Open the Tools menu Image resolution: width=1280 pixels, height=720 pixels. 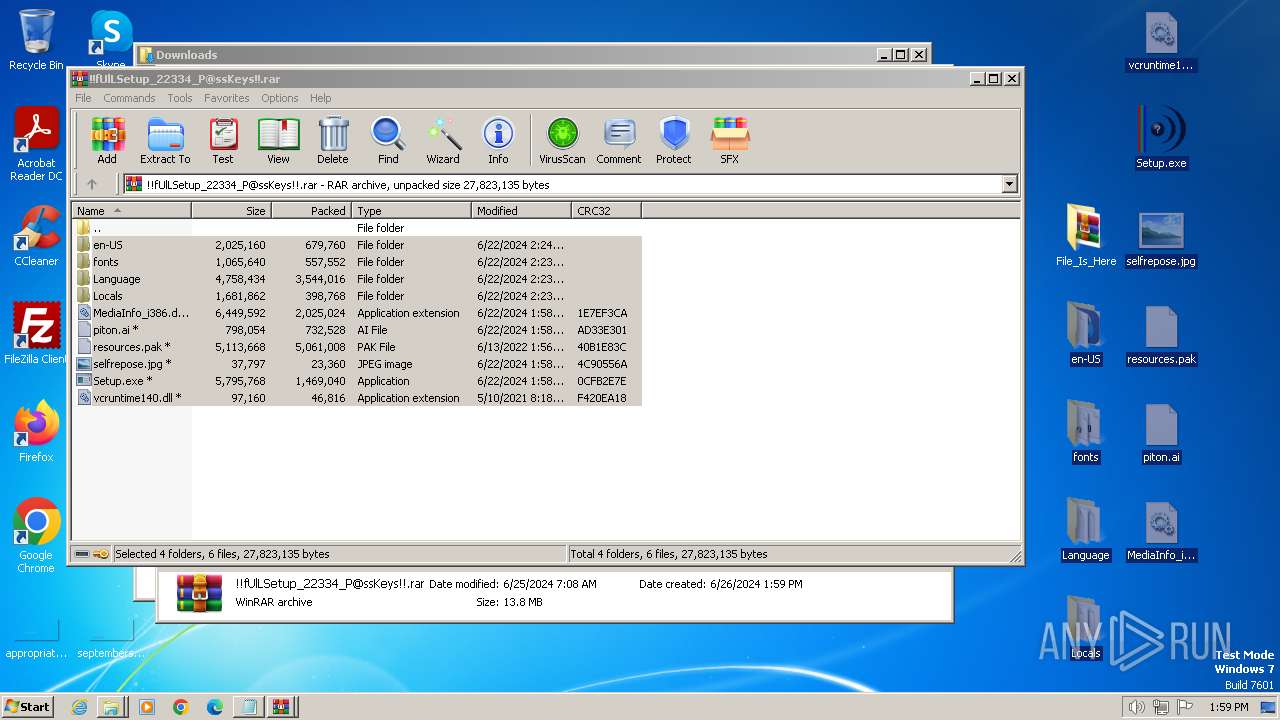(180, 98)
